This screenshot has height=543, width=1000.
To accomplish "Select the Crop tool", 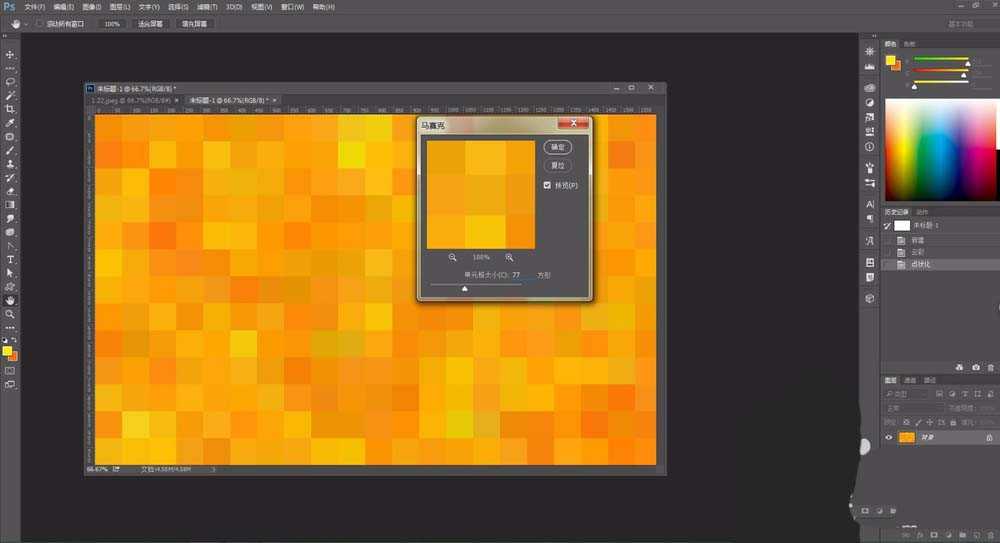I will click(x=11, y=109).
